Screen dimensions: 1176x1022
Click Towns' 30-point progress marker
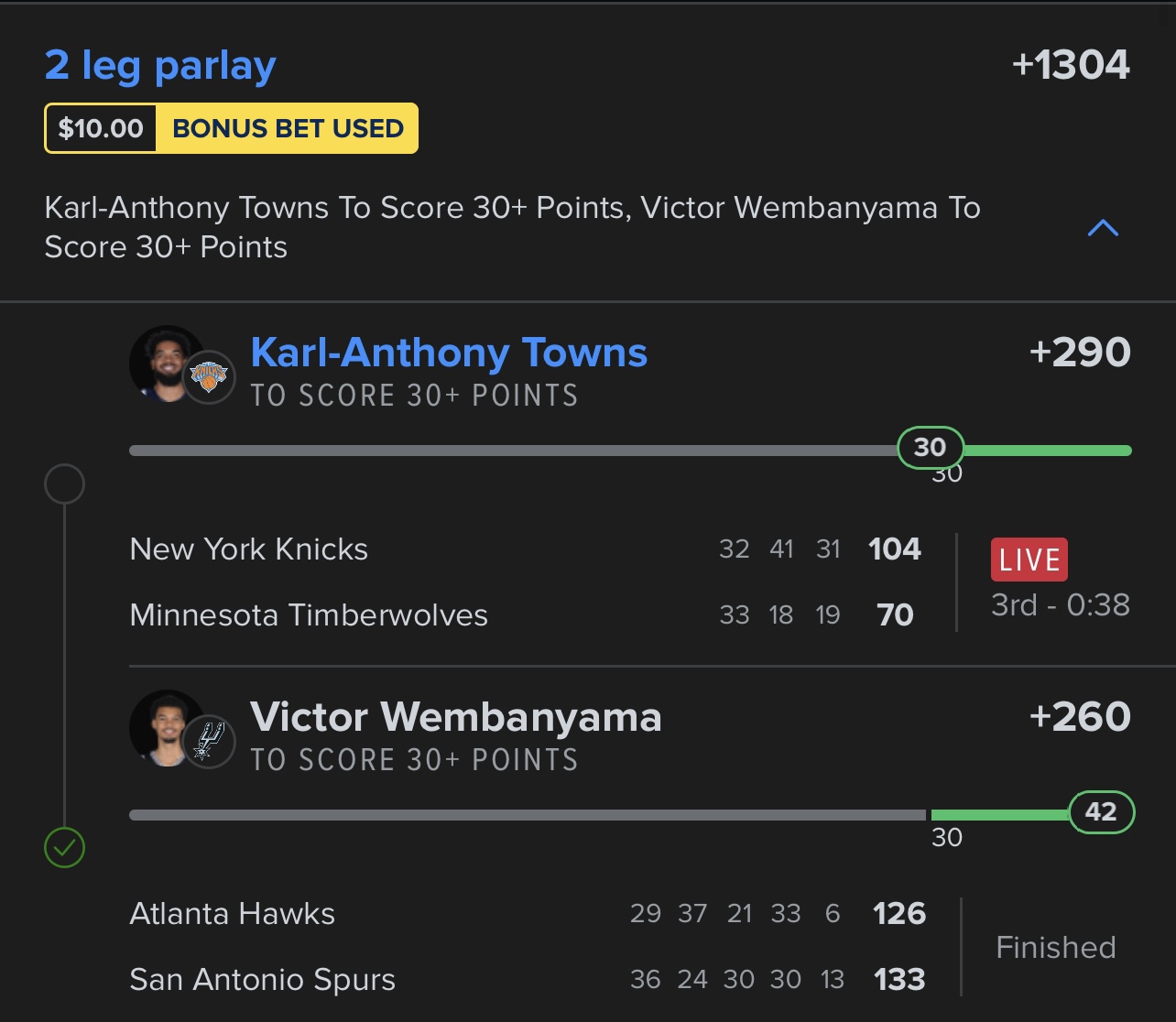point(930,447)
